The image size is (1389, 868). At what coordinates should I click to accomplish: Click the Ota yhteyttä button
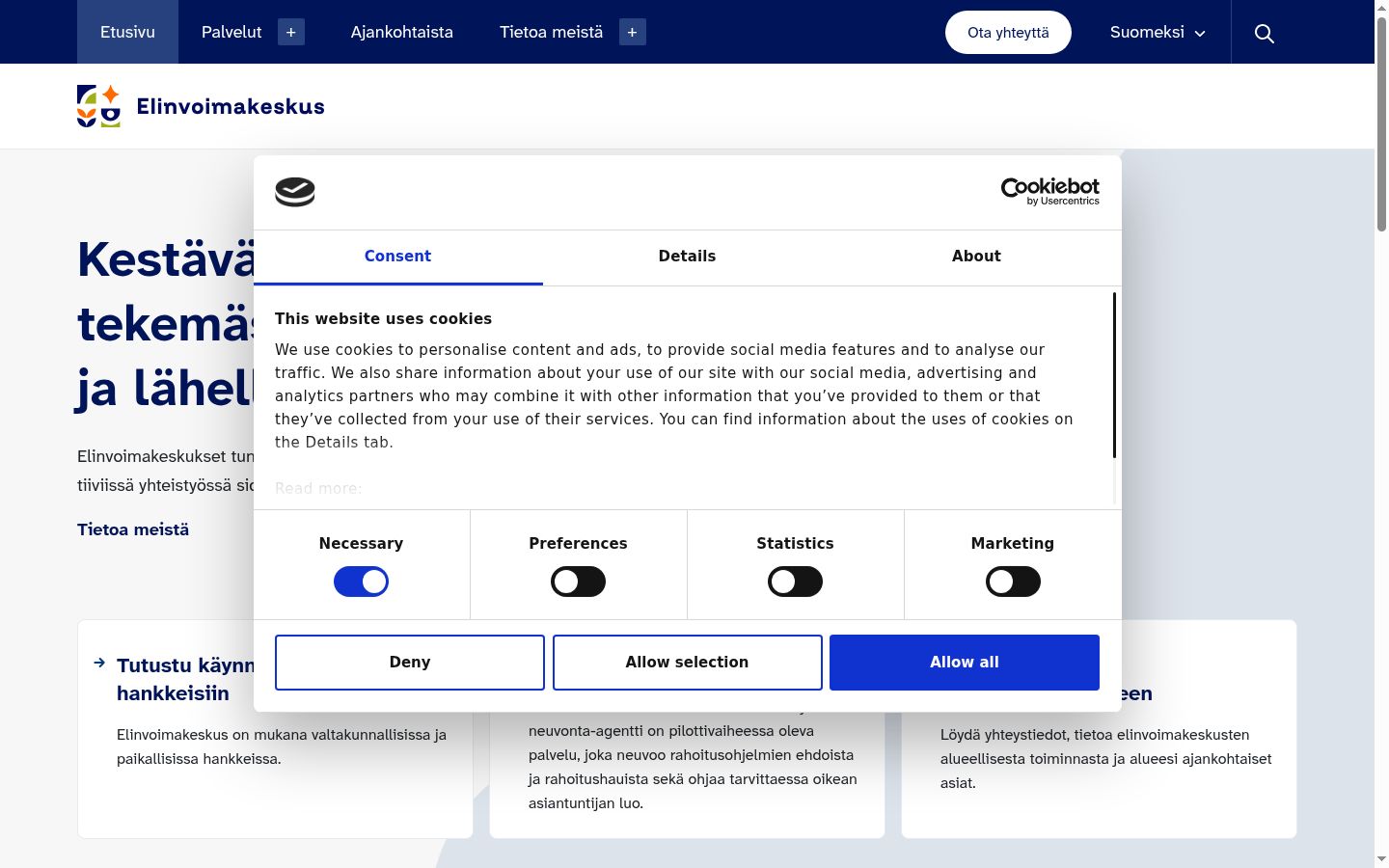point(1008,32)
